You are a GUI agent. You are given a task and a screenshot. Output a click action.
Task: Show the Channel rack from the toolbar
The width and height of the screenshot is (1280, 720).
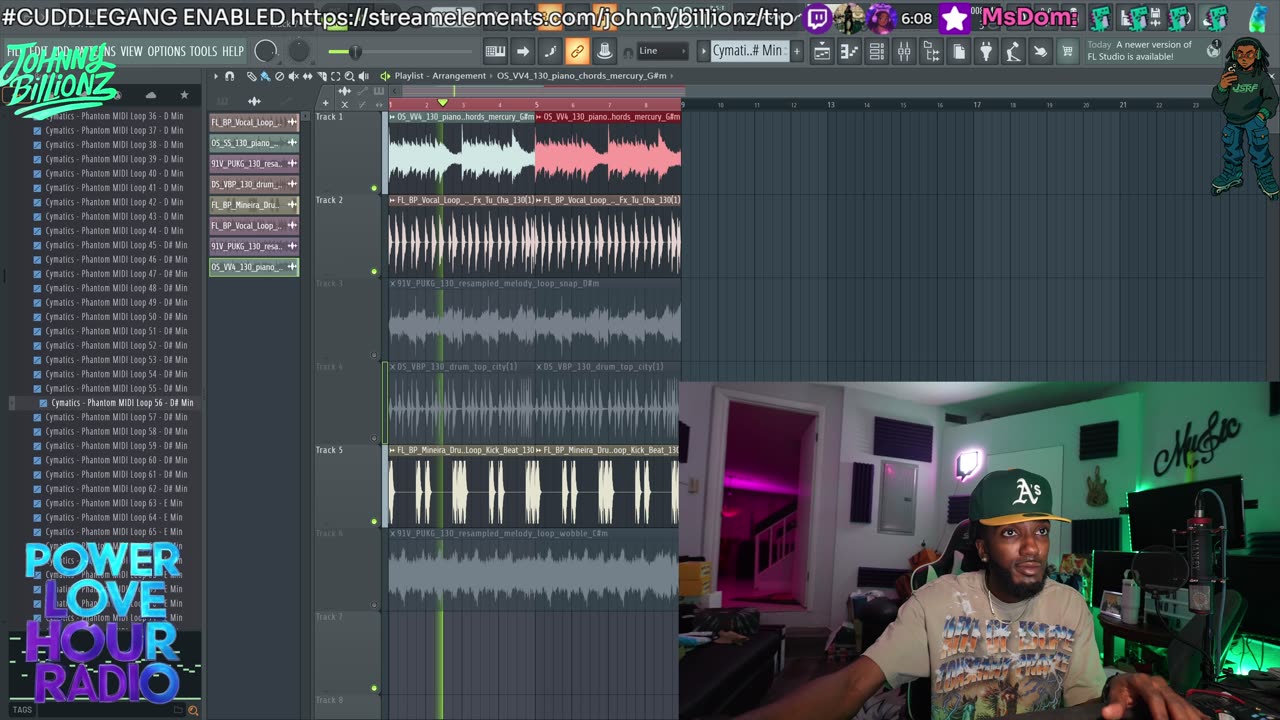point(876,52)
